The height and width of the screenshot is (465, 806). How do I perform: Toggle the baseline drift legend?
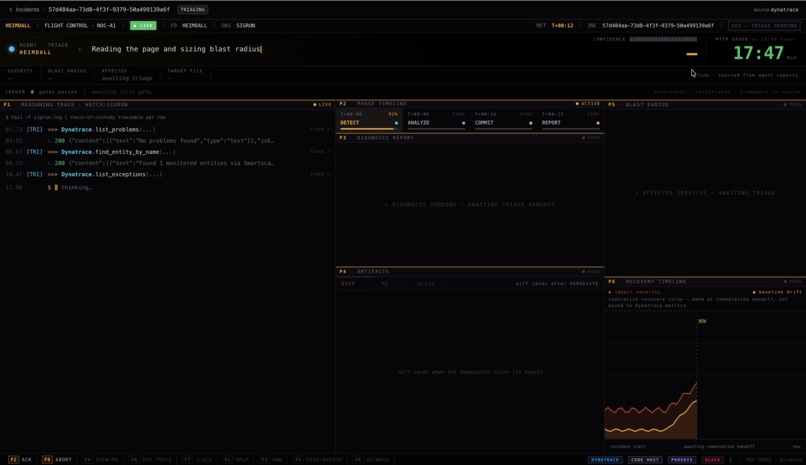click(x=777, y=292)
